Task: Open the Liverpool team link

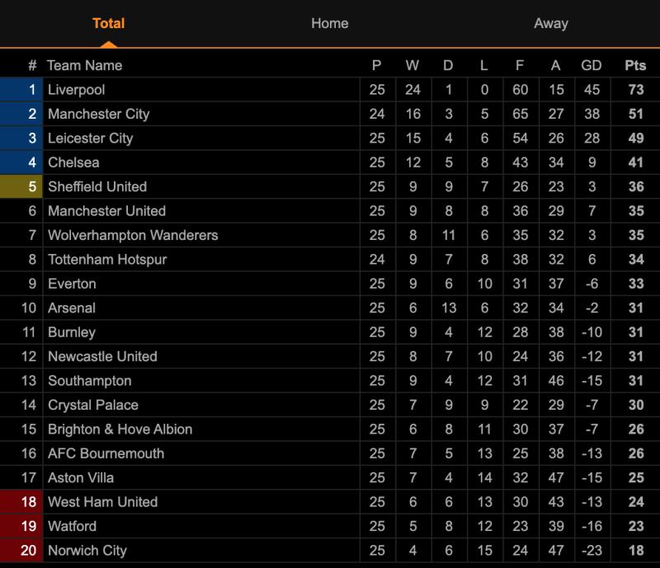Action: tap(76, 90)
